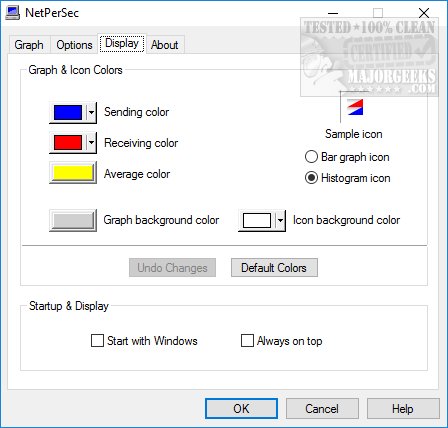Pick the yellow Average color button
The height and width of the screenshot is (428, 448).
(73, 173)
